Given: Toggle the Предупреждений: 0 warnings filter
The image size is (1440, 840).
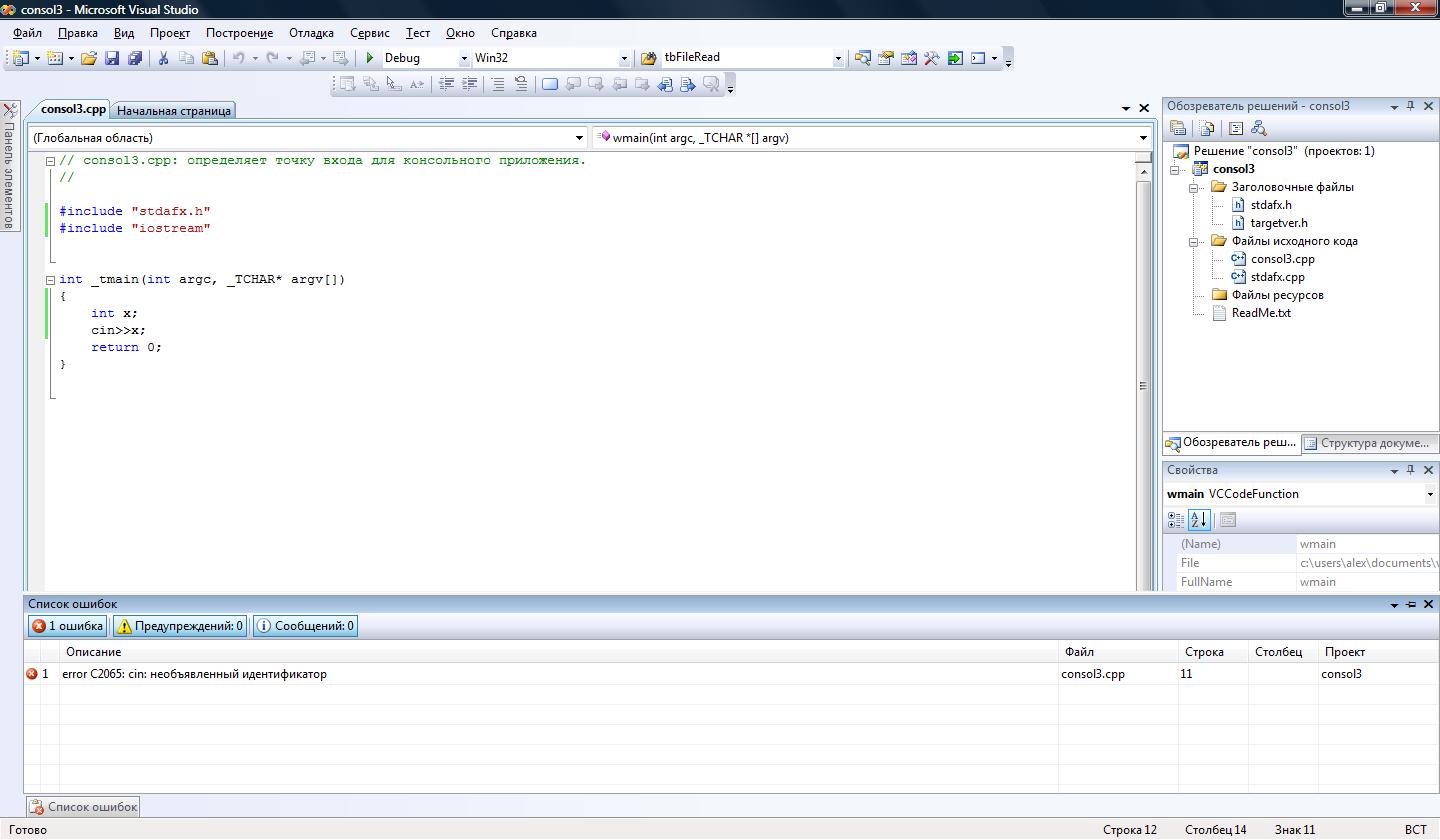Looking at the screenshot, I should [x=180, y=626].
